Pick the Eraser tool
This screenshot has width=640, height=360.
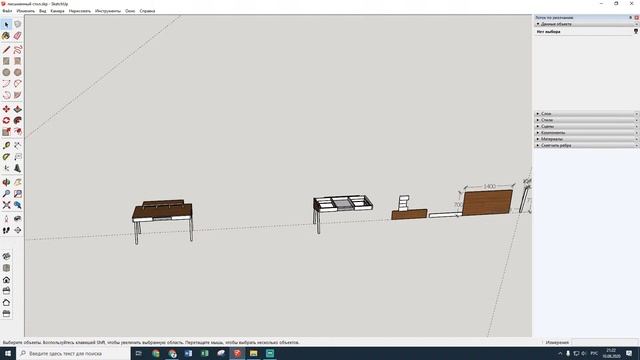click(18, 36)
